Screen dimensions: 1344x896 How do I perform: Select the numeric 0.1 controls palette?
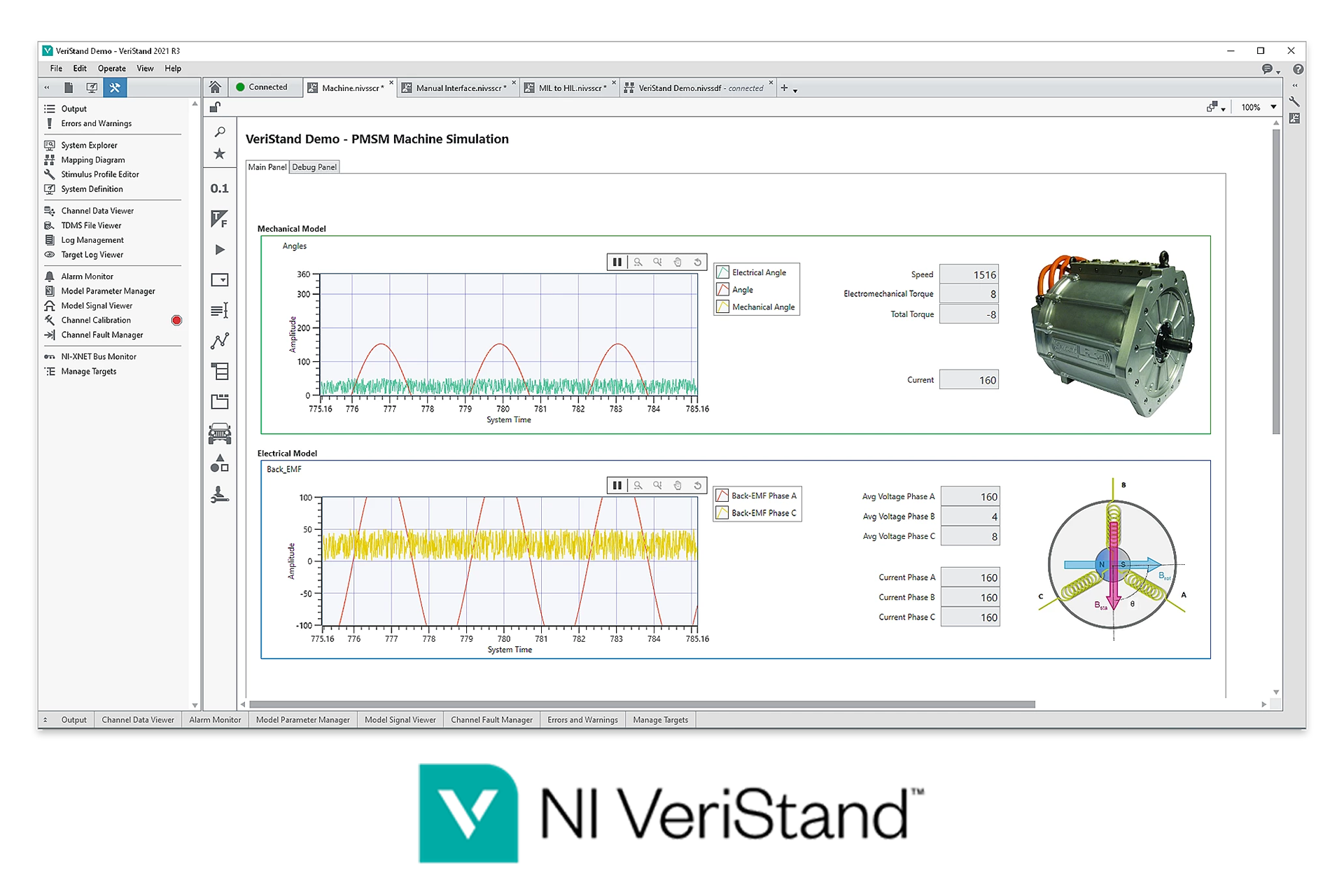tap(220, 188)
